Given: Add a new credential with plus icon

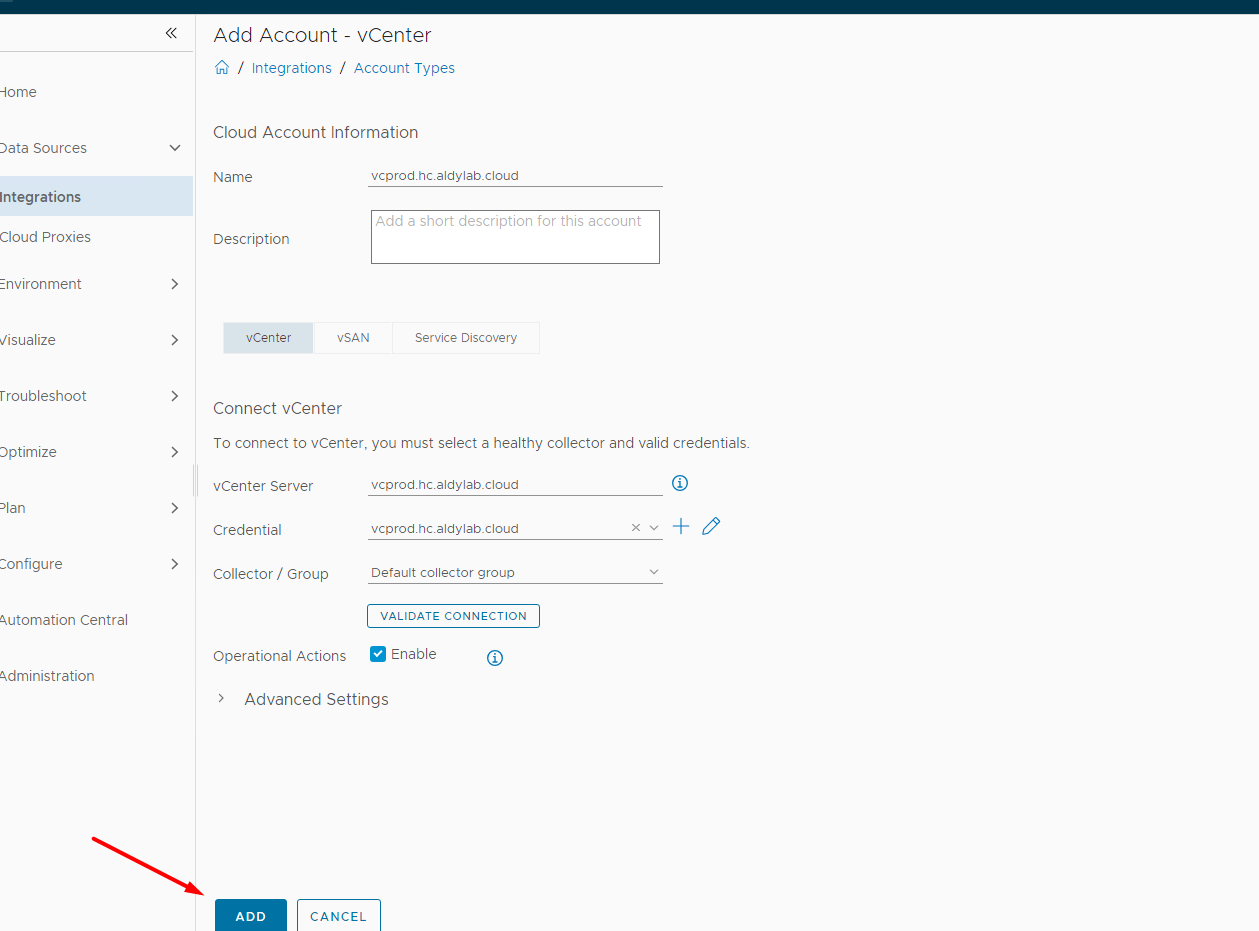Looking at the screenshot, I should [x=681, y=526].
